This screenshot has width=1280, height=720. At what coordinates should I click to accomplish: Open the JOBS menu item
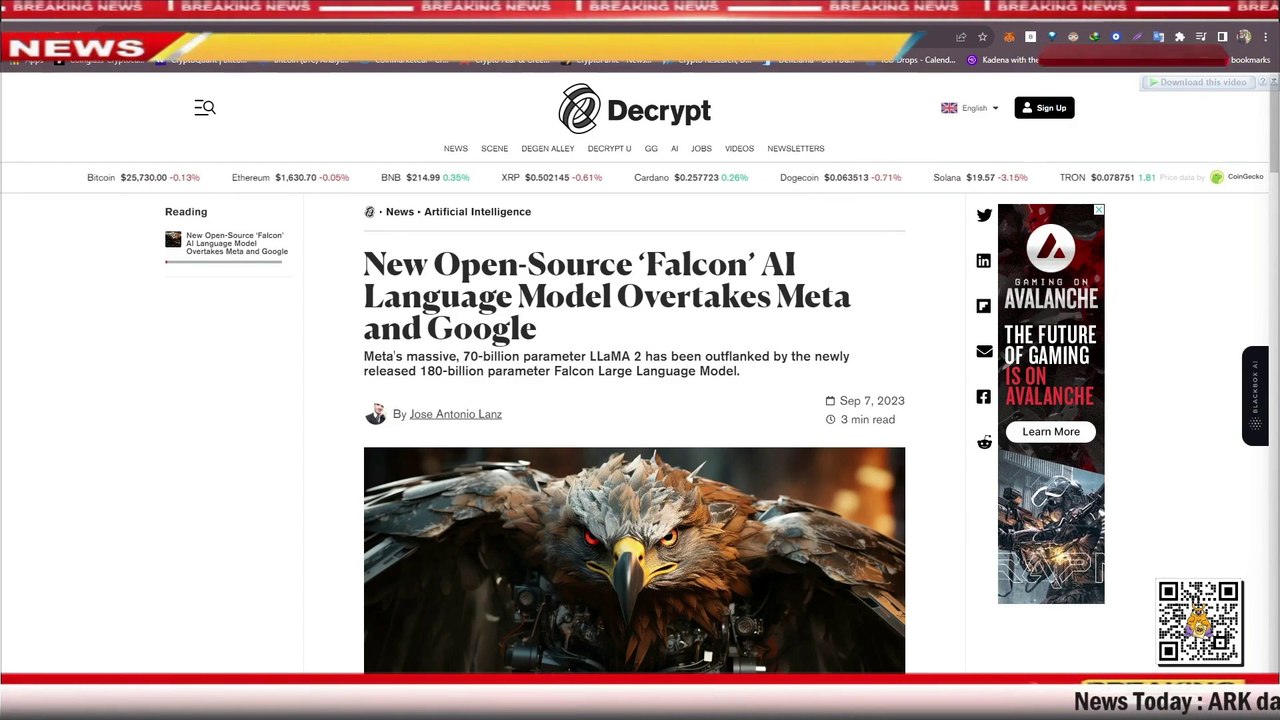[x=701, y=149]
